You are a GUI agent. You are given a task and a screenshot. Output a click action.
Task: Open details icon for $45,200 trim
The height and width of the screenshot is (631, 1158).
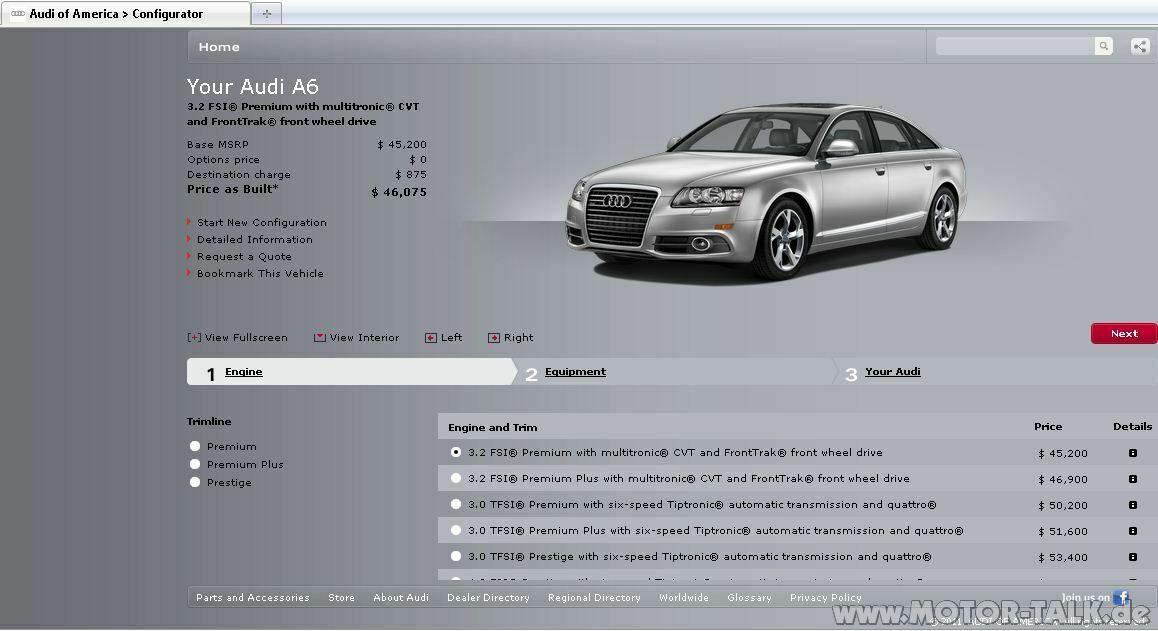[x=1132, y=453]
